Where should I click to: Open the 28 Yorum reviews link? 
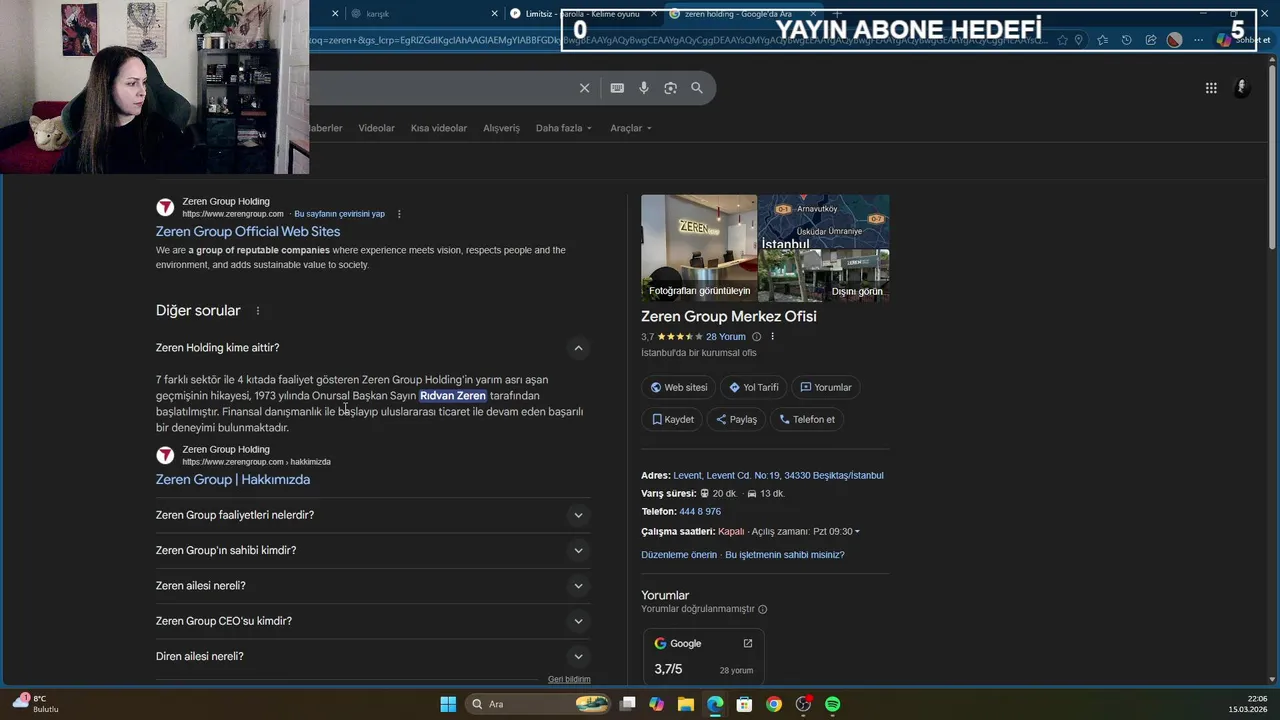726,337
